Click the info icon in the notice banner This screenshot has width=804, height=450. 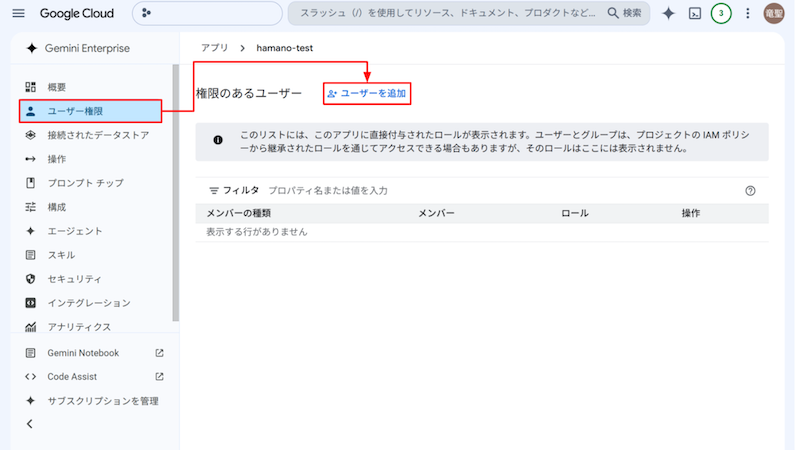(218, 140)
